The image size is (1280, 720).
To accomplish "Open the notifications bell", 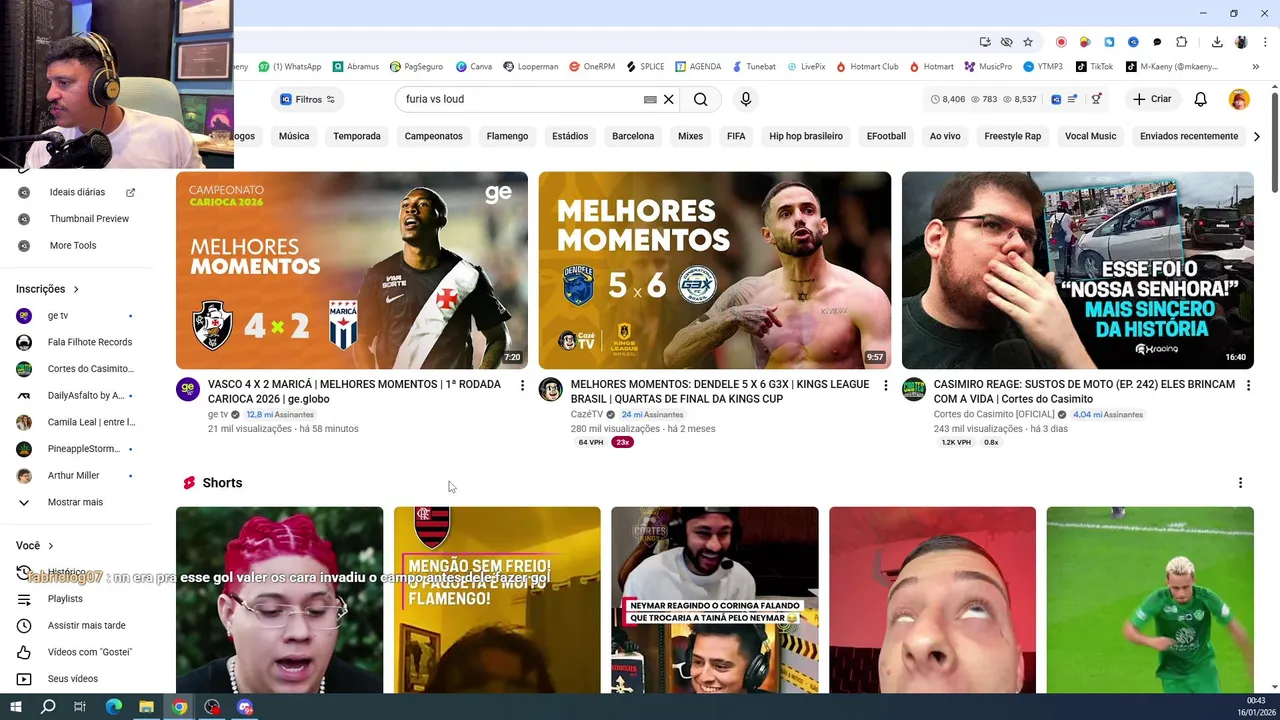I will click(1200, 99).
